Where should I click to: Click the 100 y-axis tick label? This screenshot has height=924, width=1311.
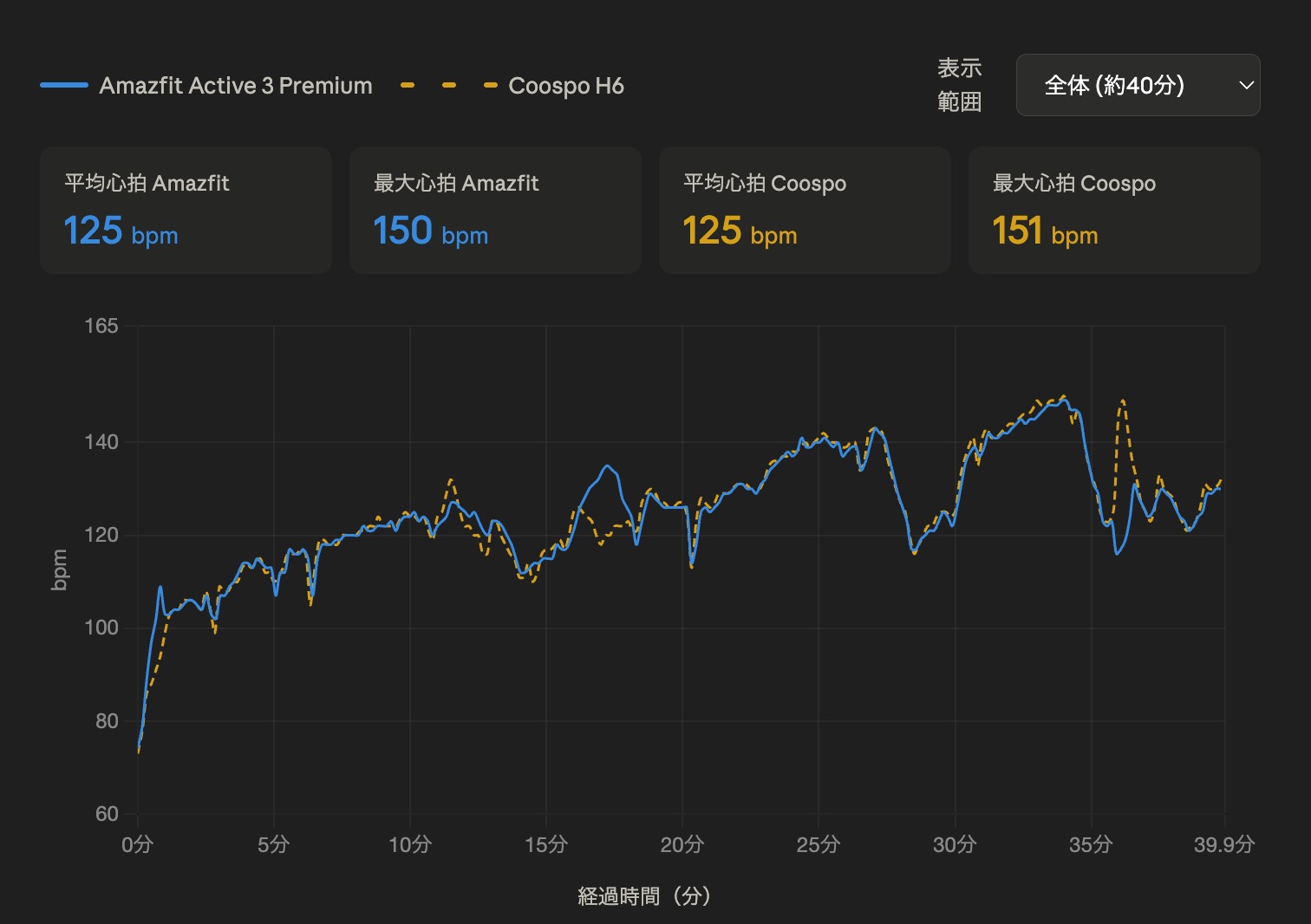[x=101, y=628]
